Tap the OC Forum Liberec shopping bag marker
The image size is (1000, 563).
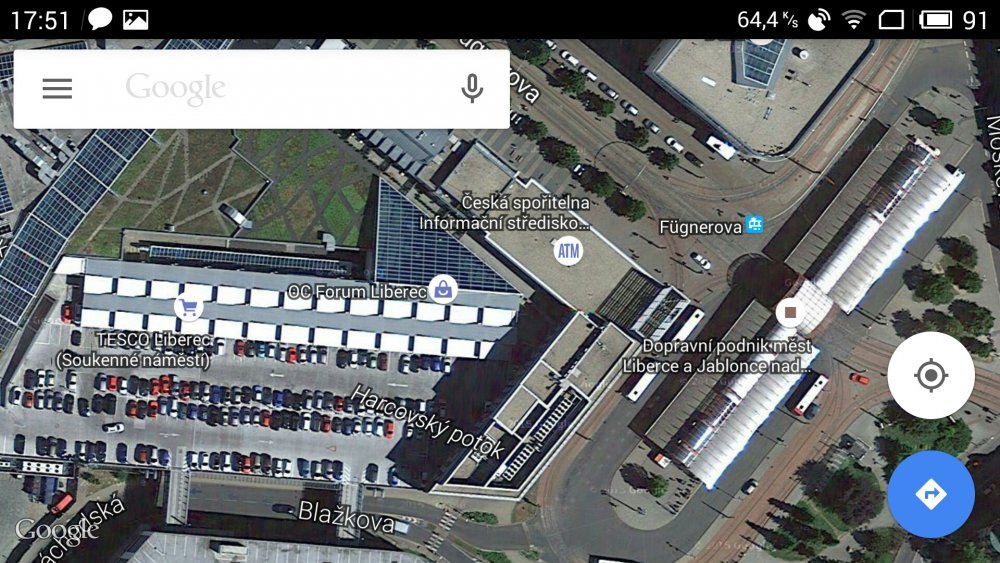tap(443, 289)
